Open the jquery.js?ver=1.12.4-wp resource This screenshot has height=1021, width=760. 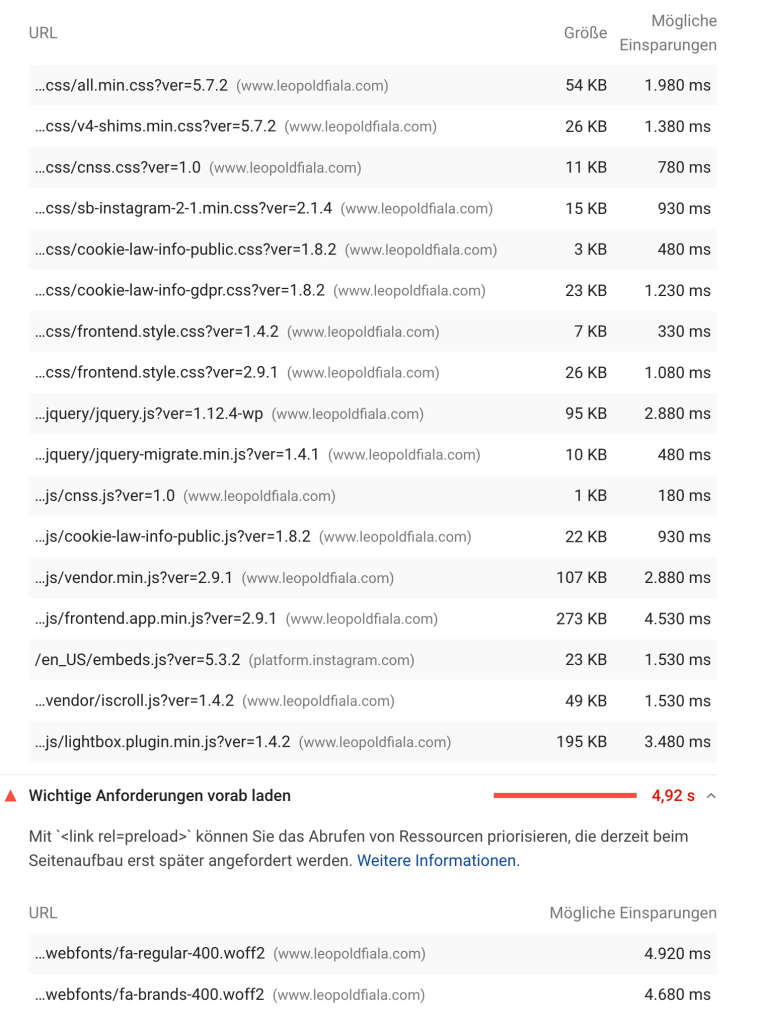coord(149,414)
